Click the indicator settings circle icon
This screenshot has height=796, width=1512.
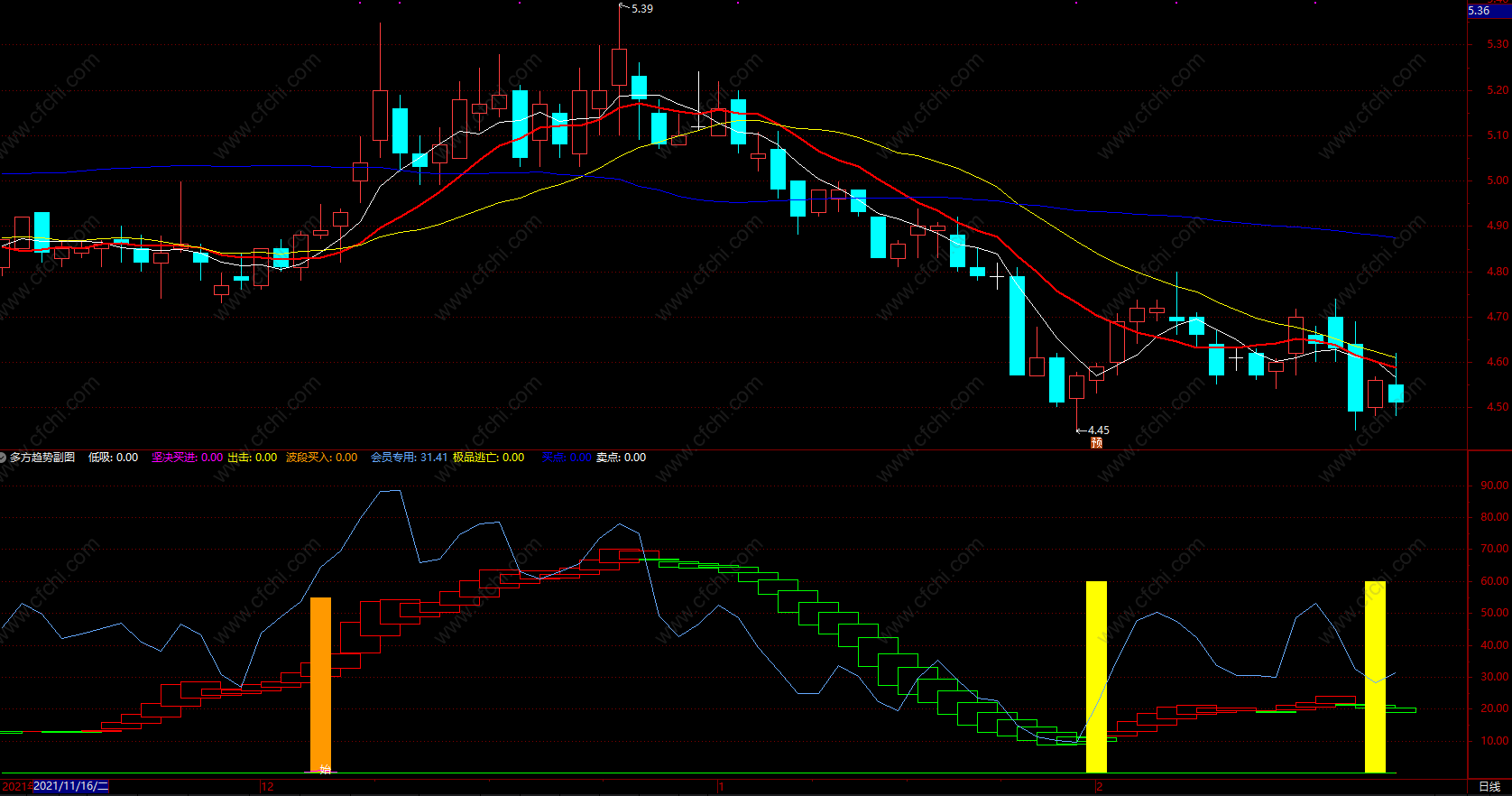[x=3, y=458]
